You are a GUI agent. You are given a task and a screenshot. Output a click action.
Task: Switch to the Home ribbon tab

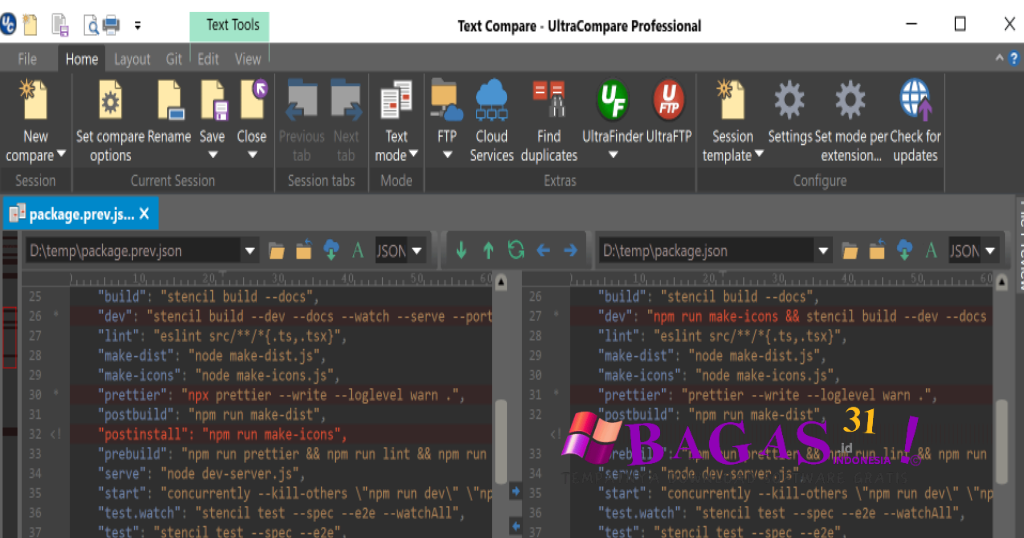pos(82,59)
